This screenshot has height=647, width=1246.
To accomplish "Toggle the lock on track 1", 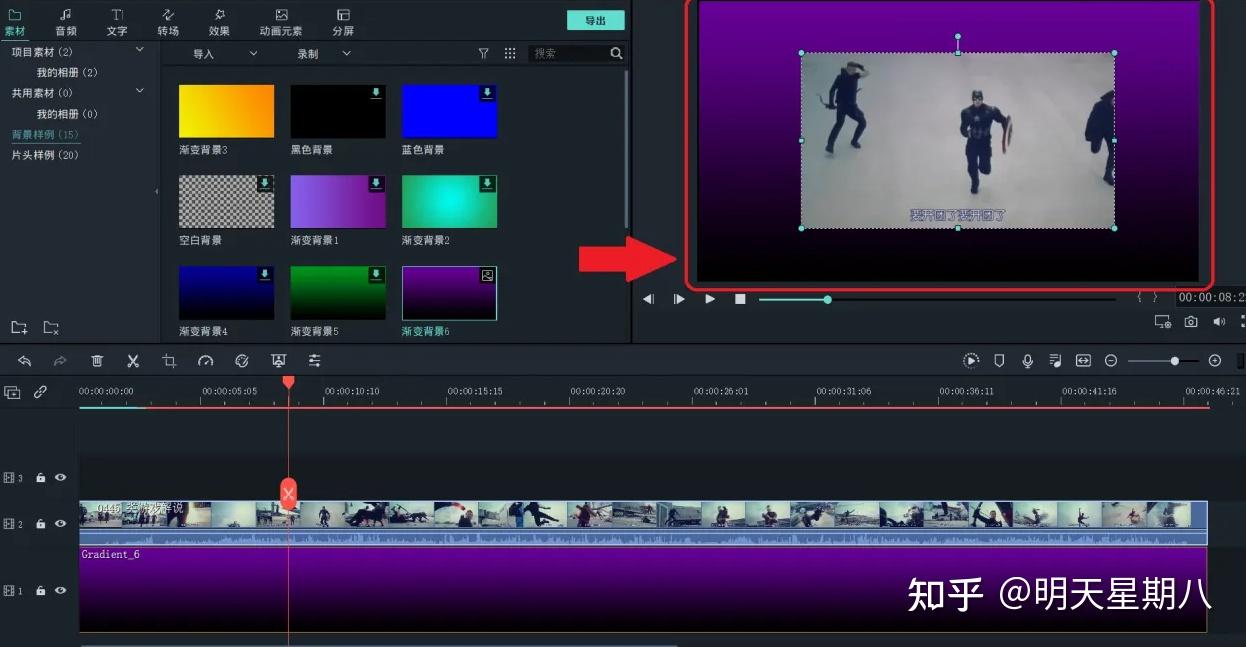I will (40, 591).
